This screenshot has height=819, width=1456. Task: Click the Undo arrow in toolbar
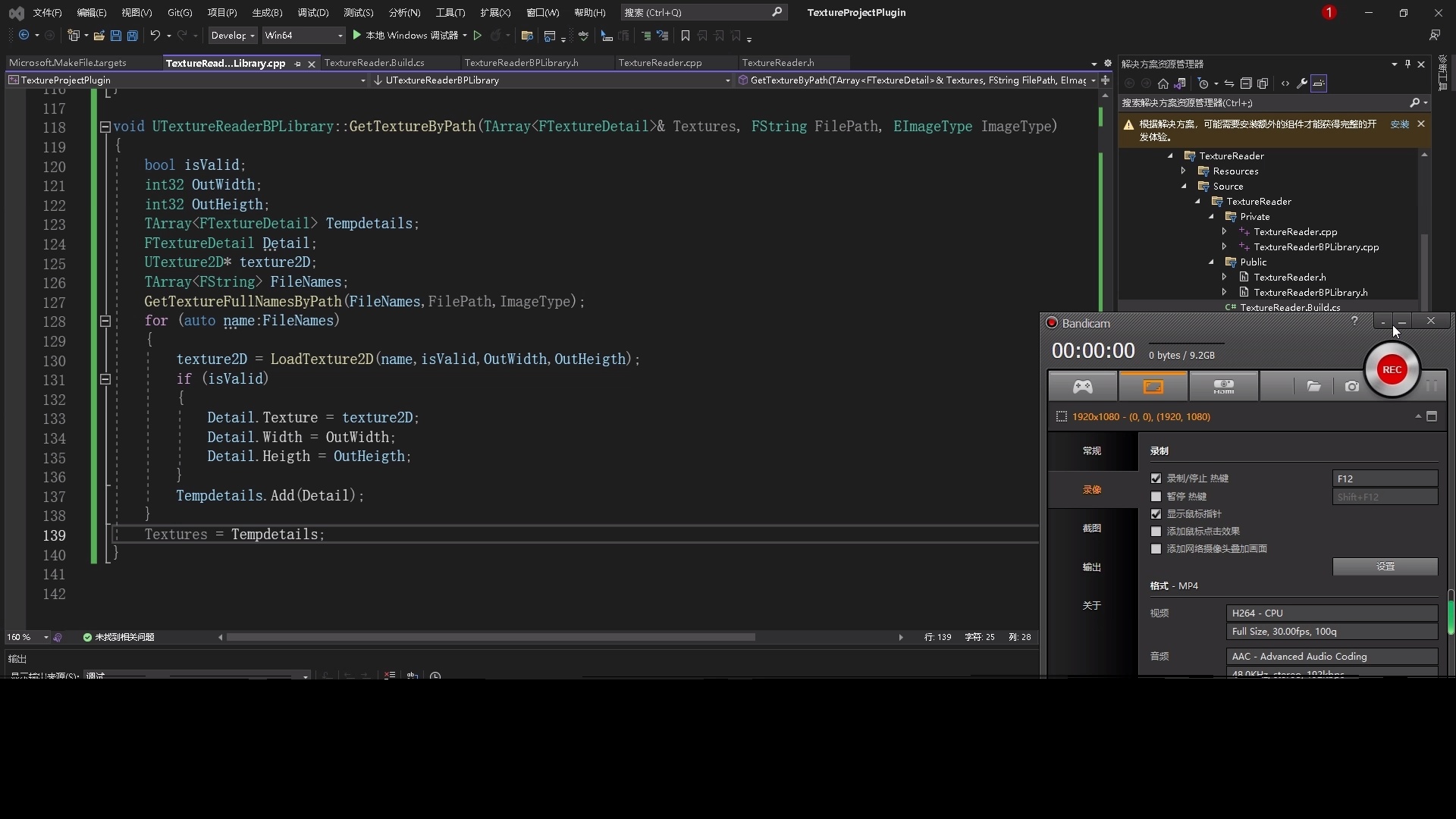pos(155,36)
